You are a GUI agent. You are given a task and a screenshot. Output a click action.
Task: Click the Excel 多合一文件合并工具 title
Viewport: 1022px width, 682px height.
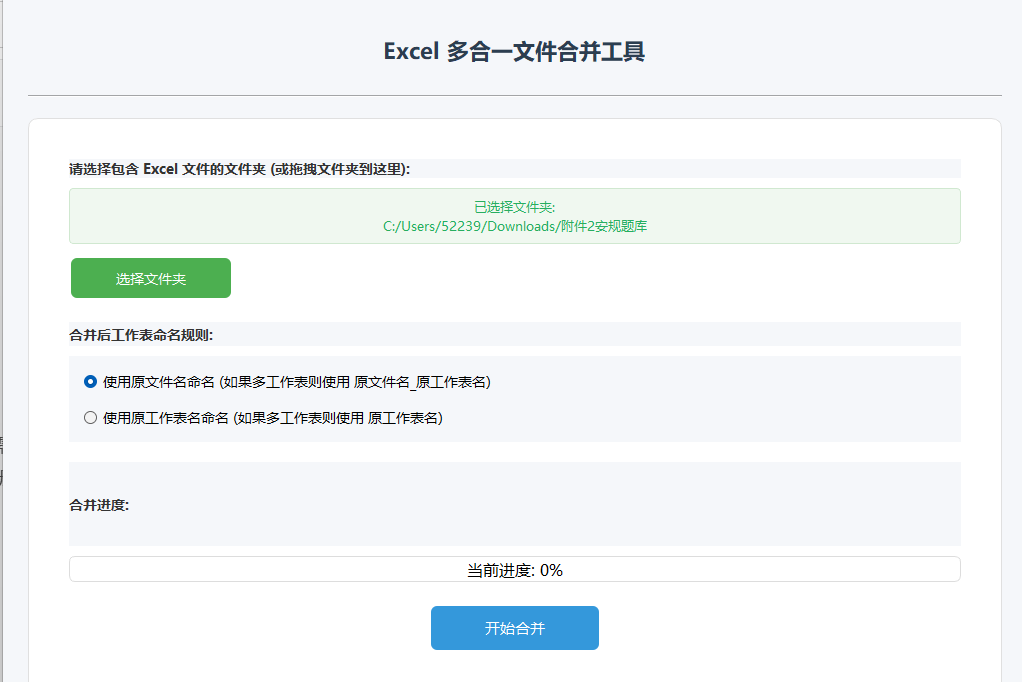click(x=514, y=52)
